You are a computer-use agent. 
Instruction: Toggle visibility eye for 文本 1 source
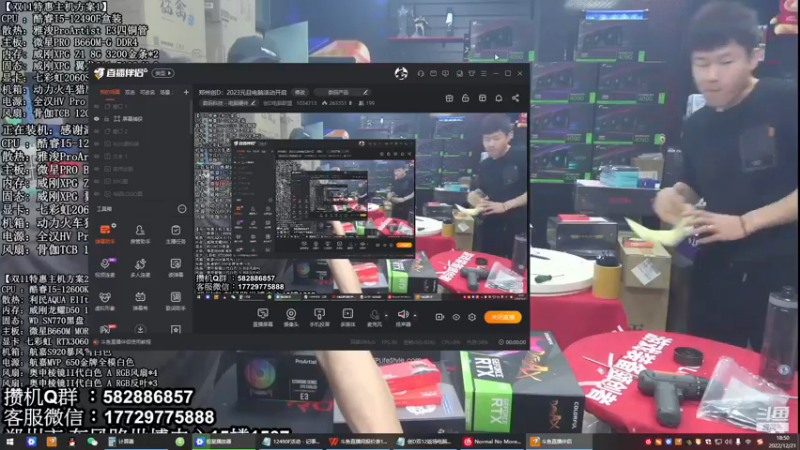tap(96, 156)
